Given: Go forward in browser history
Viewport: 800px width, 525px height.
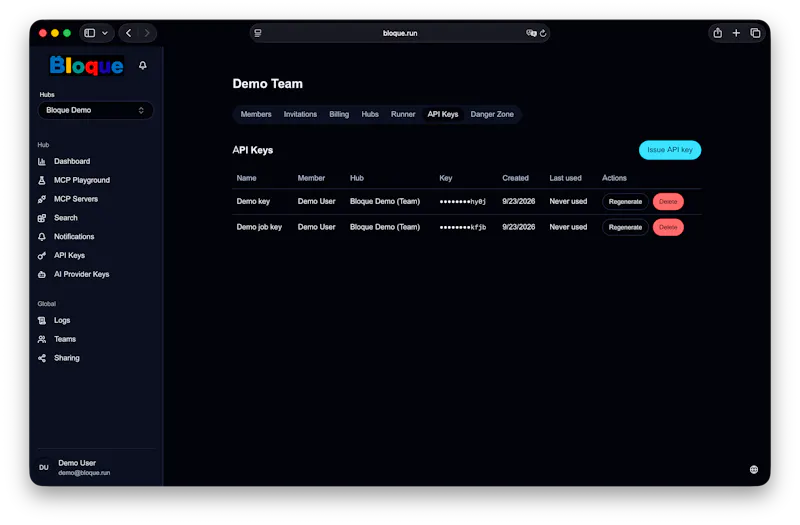Looking at the screenshot, I should click(147, 33).
